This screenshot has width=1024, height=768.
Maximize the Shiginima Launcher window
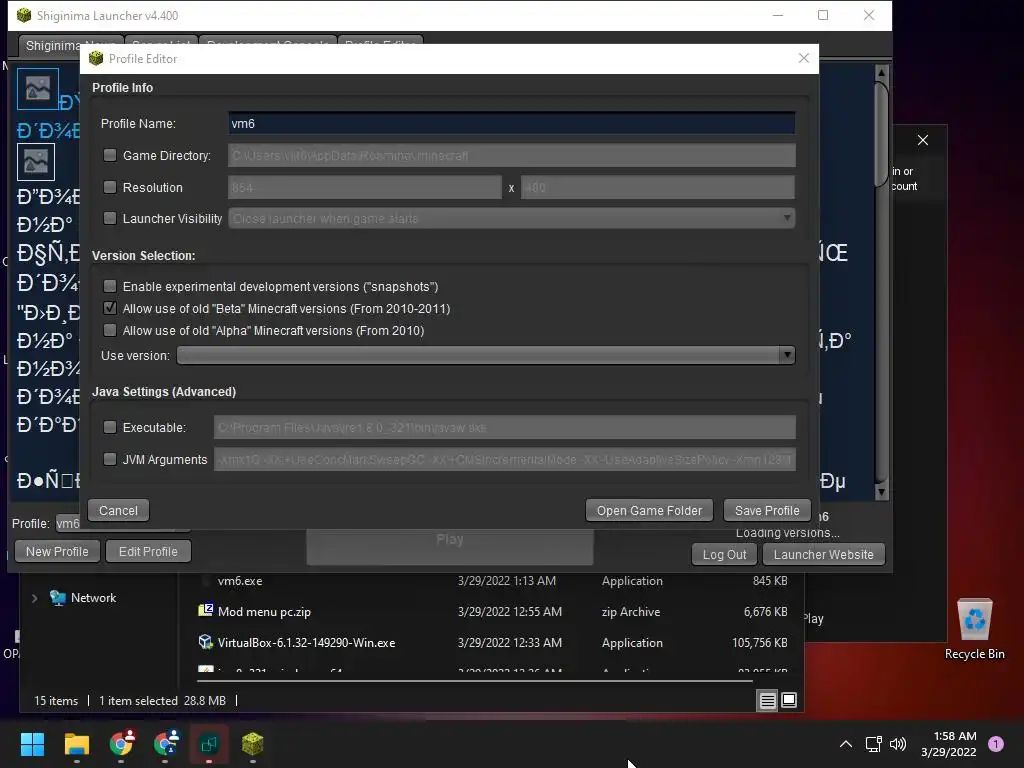(823, 15)
